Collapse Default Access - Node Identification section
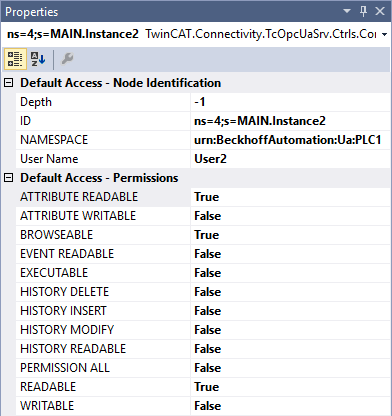The width and height of the screenshot is (392, 416). tap(9, 83)
